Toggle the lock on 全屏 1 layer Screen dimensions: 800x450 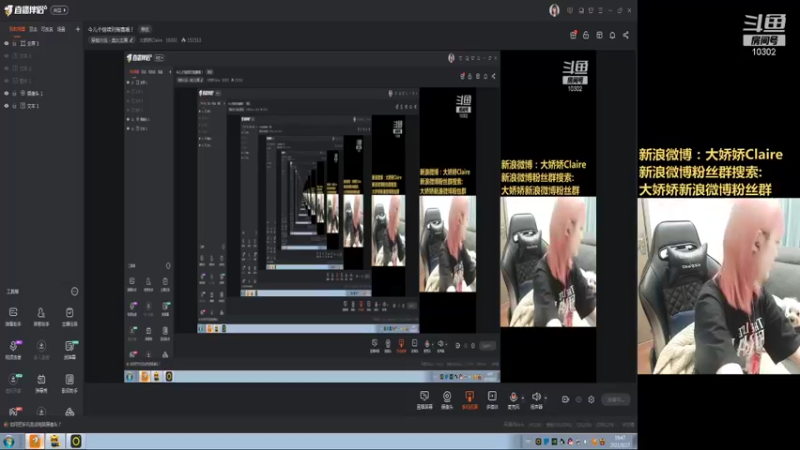[14, 43]
